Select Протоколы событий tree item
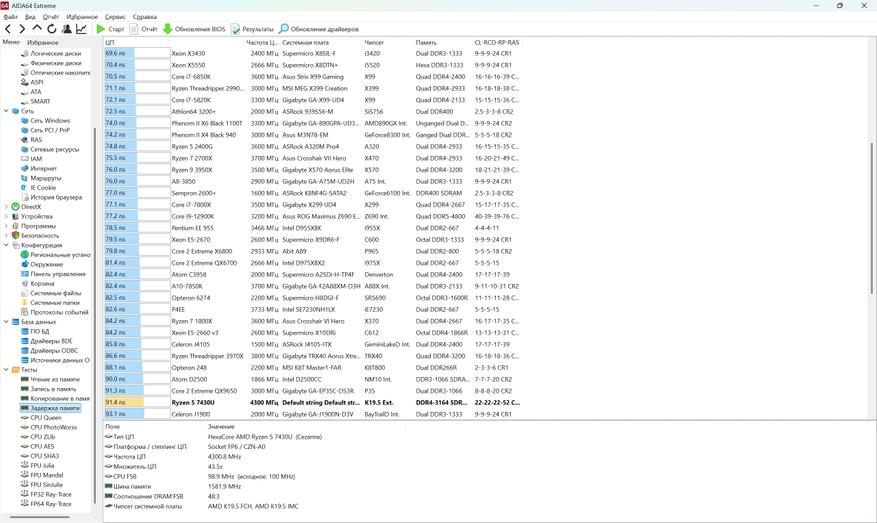This screenshot has height=523, width=877. [59, 312]
